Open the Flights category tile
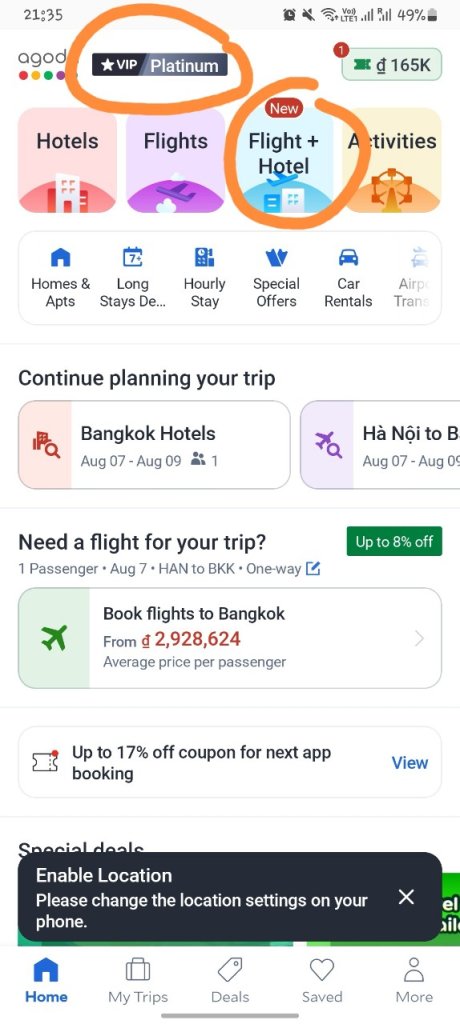Viewport: 460px width, 1024px height. tap(175, 161)
